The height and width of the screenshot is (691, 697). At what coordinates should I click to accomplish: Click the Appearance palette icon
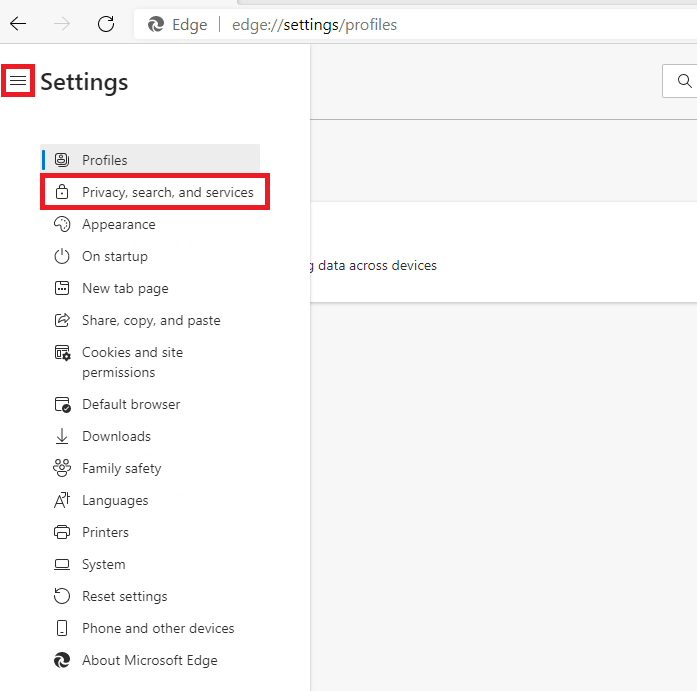(62, 224)
